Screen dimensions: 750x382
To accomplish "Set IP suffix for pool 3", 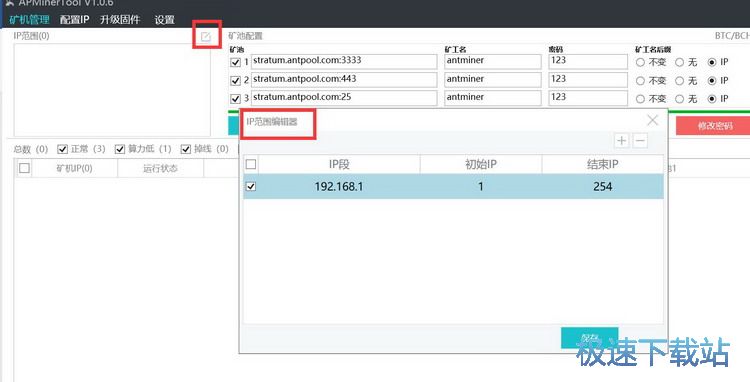I will click(x=712, y=99).
